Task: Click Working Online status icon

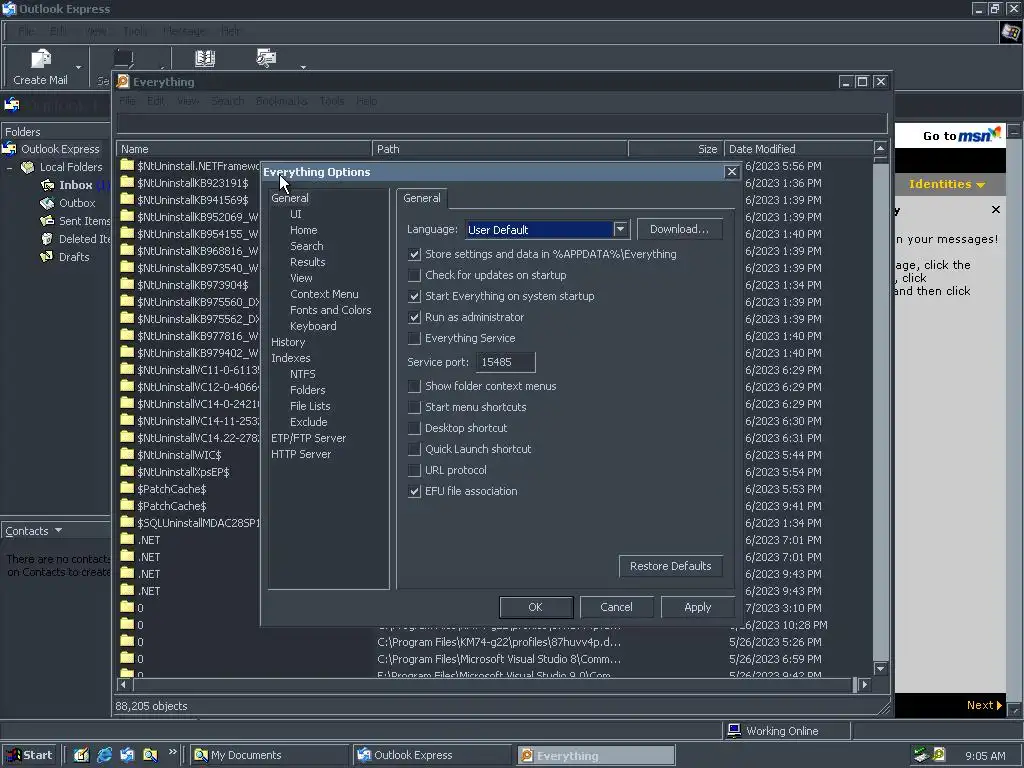Action: (x=734, y=731)
